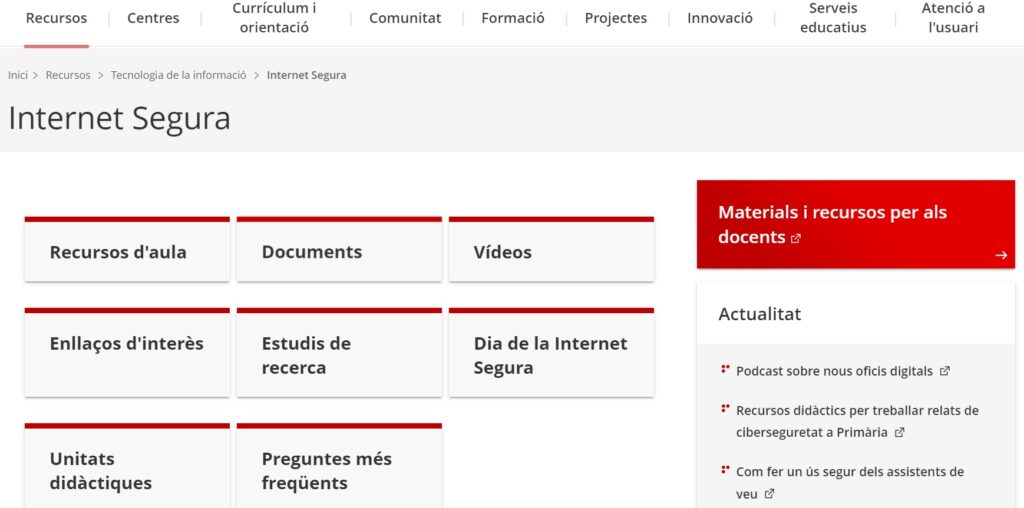Open Dia de la Internet Segura card

551,354
